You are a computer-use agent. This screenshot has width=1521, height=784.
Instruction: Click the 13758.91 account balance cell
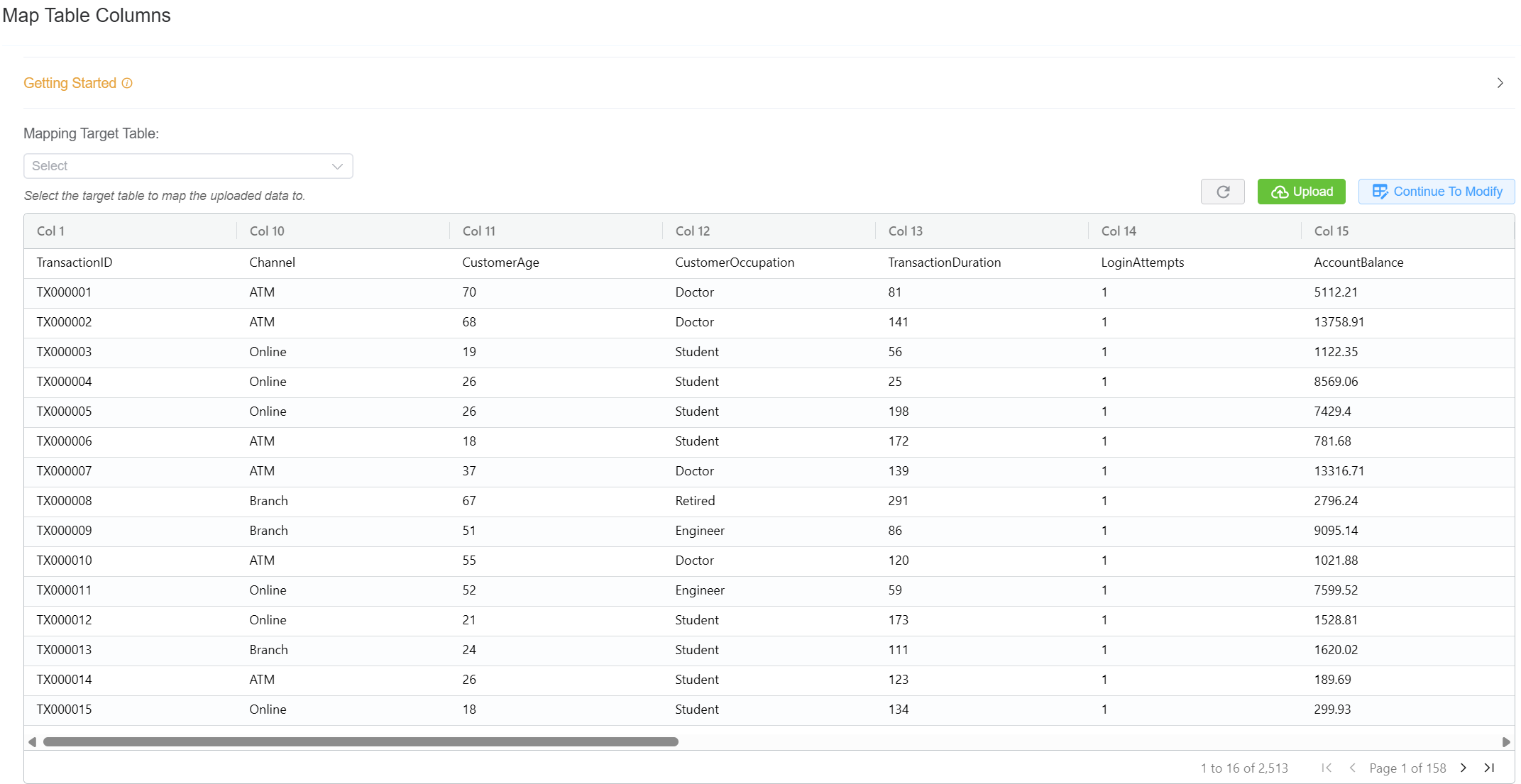pyautogui.click(x=1339, y=322)
